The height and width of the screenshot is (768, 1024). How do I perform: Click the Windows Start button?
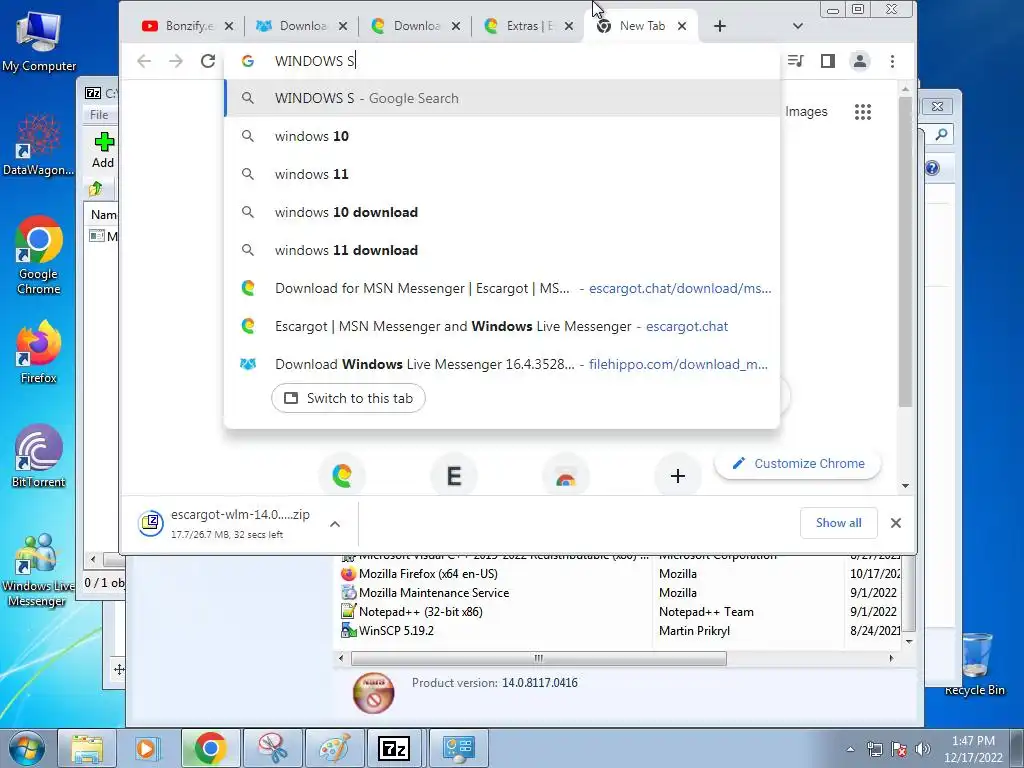point(26,748)
